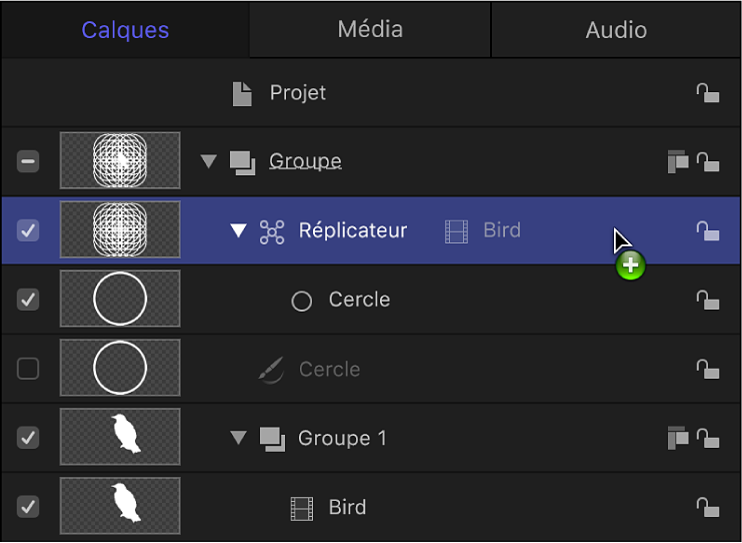Collapse the Groupe 1 disclosure triangle
This screenshot has width=742, height=543.
(x=238, y=438)
